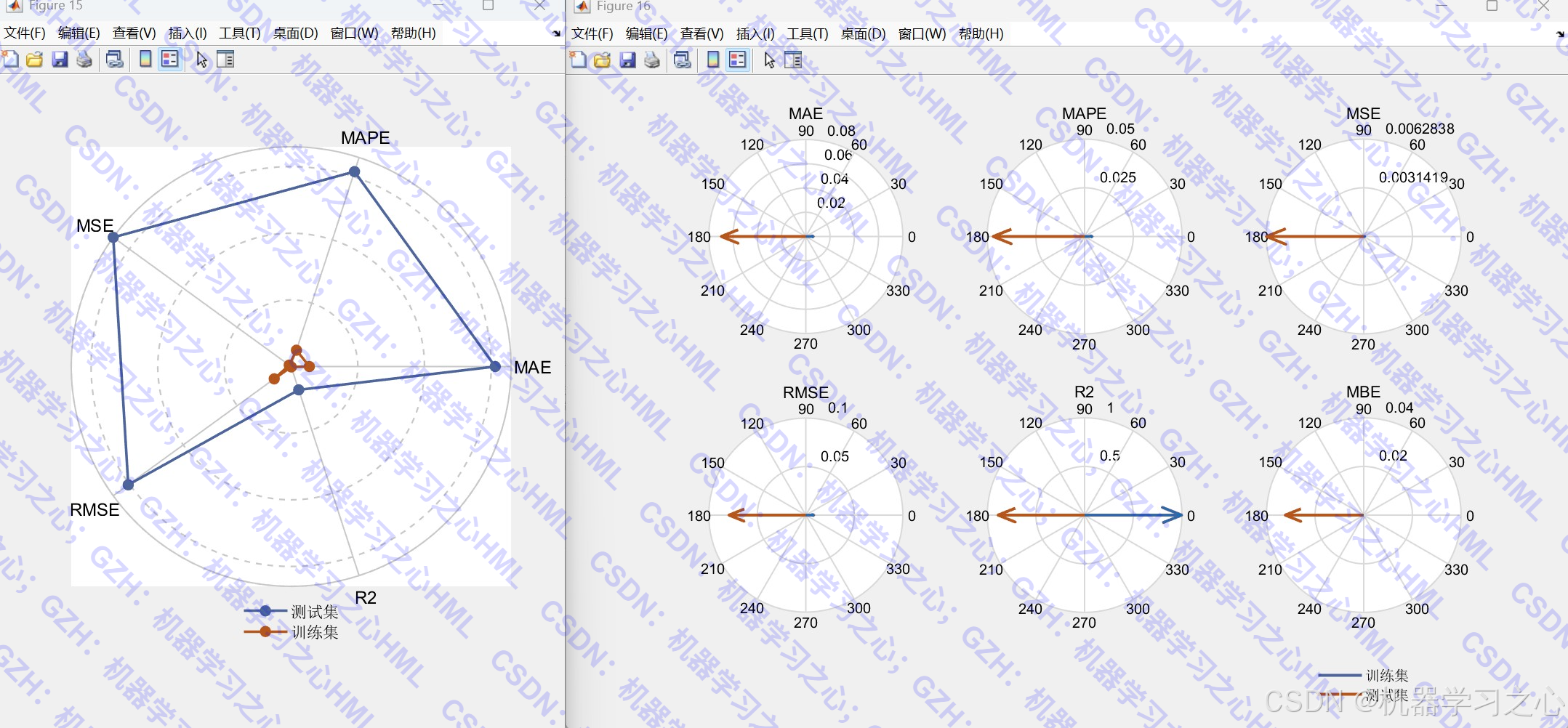Click the MSE polar plot title in Figure 16
The image size is (1568, 728).
point(1363,113)
